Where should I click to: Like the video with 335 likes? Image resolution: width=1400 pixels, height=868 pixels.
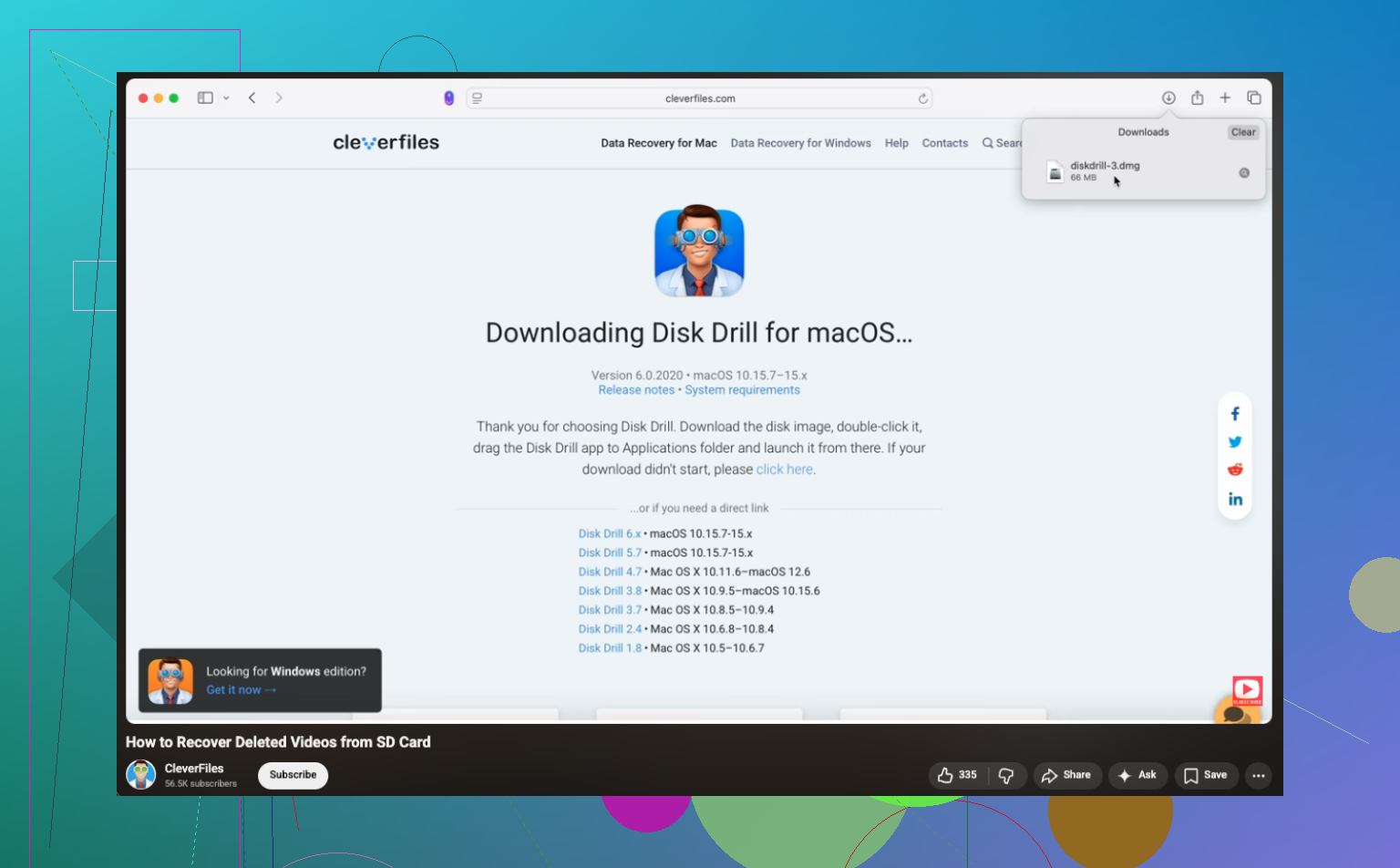(x=957, y=775)
